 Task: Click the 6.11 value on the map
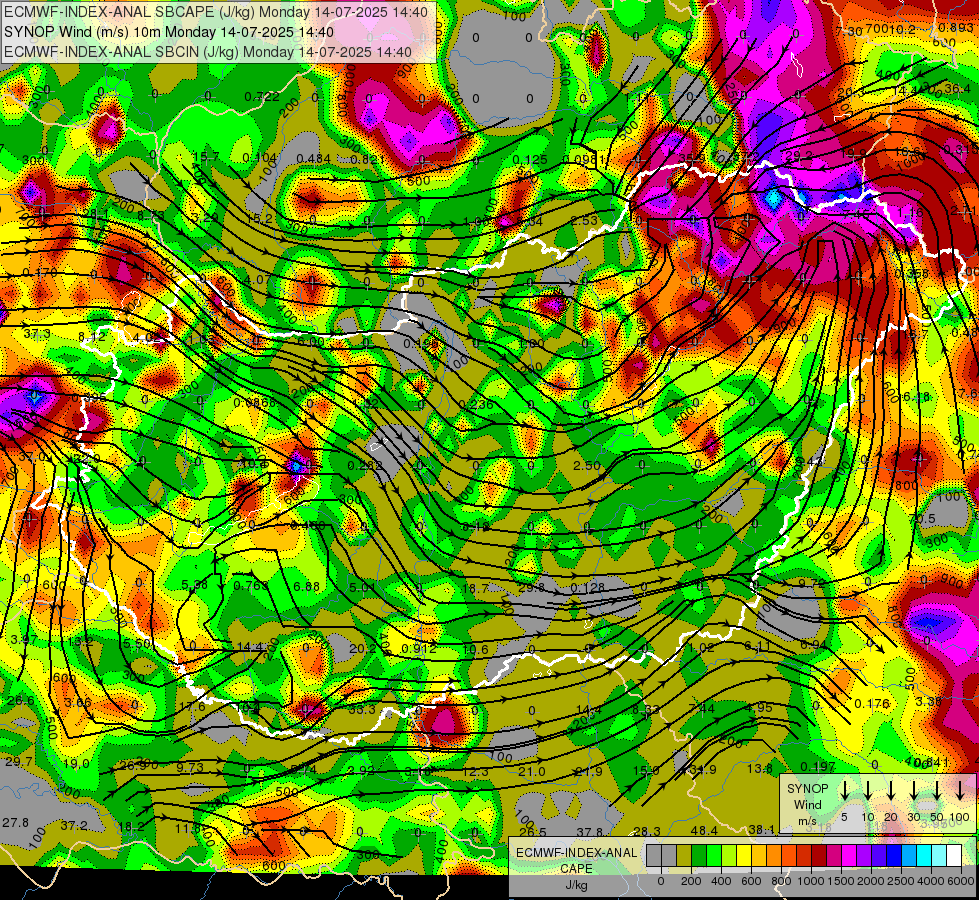pyautogui.click(x=756, y=646)
